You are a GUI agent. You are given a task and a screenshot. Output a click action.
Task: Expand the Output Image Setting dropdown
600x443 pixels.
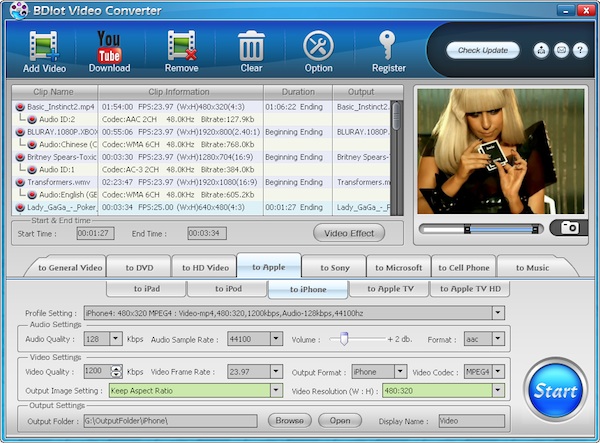tap(276, 391)
